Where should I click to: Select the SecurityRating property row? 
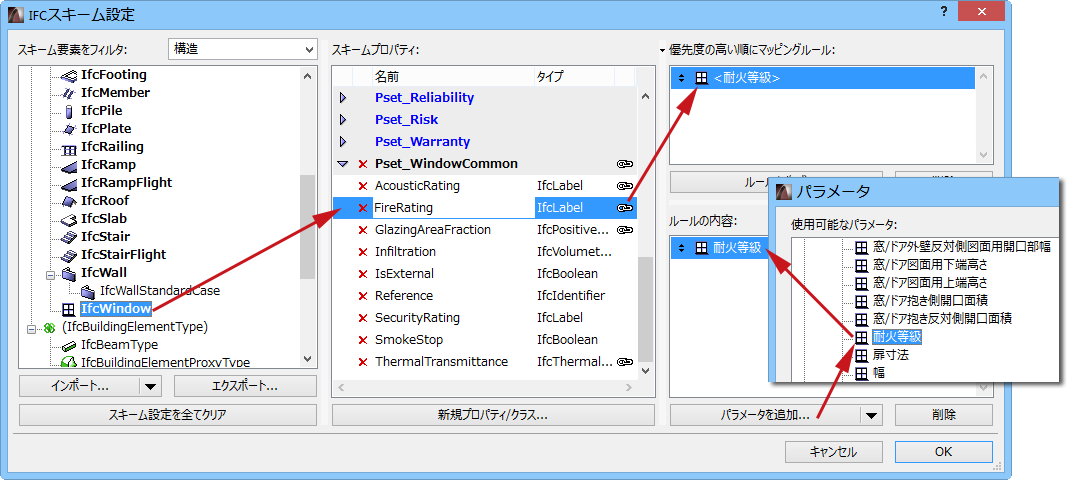(x=484, y=318)
